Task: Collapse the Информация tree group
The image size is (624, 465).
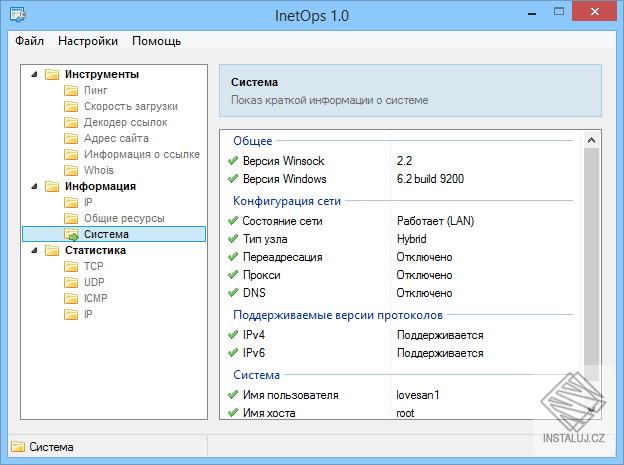Action: click(34, 186)
